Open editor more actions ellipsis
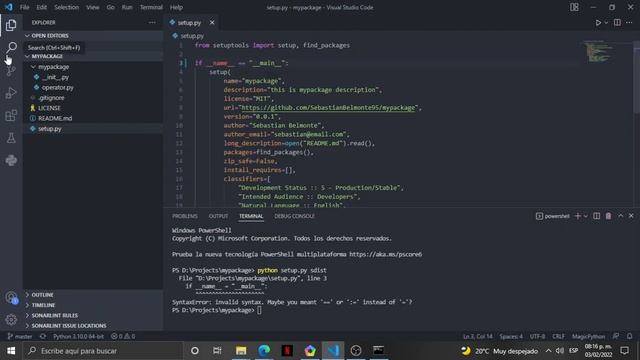Screen dimensions: 640x360 click(629, 22)
